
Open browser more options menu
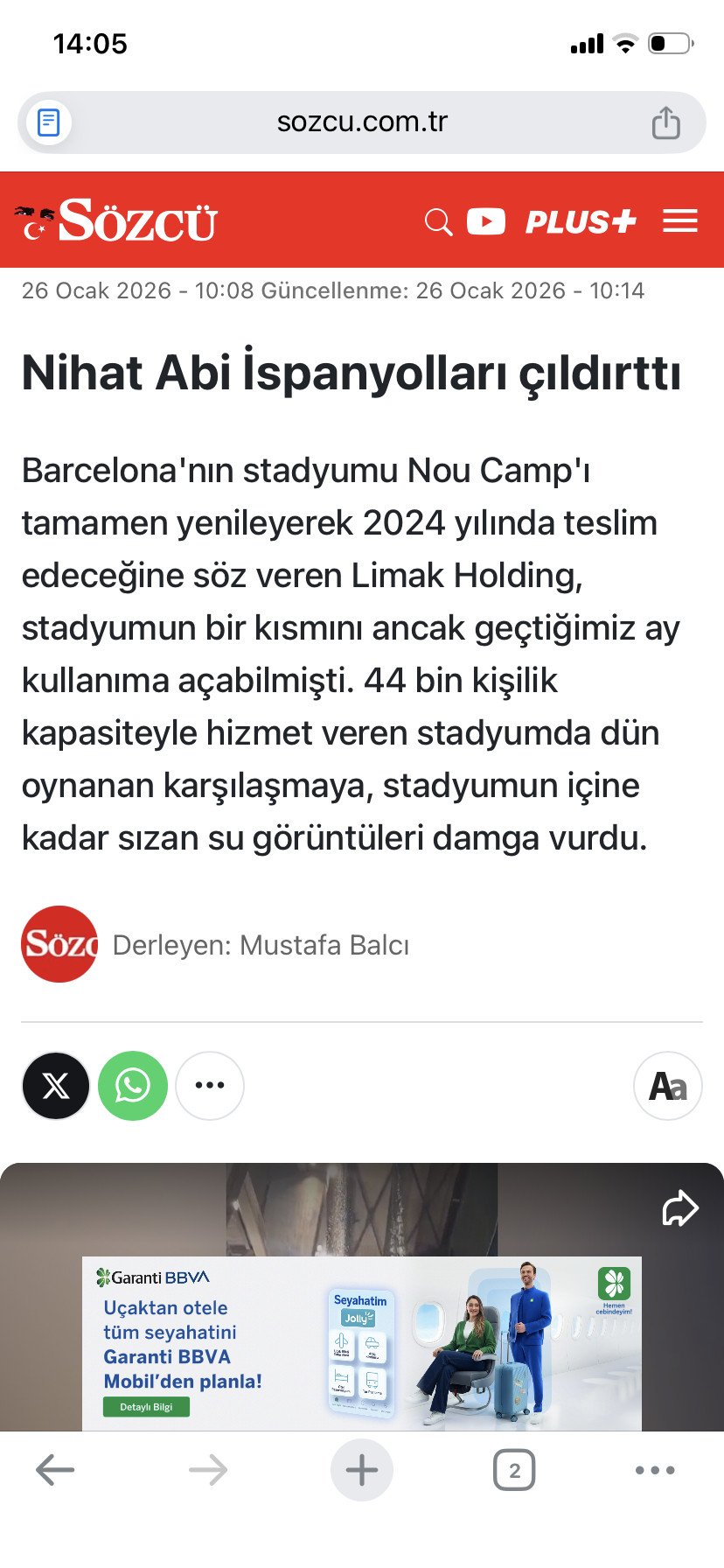(x=655, y=1470)
